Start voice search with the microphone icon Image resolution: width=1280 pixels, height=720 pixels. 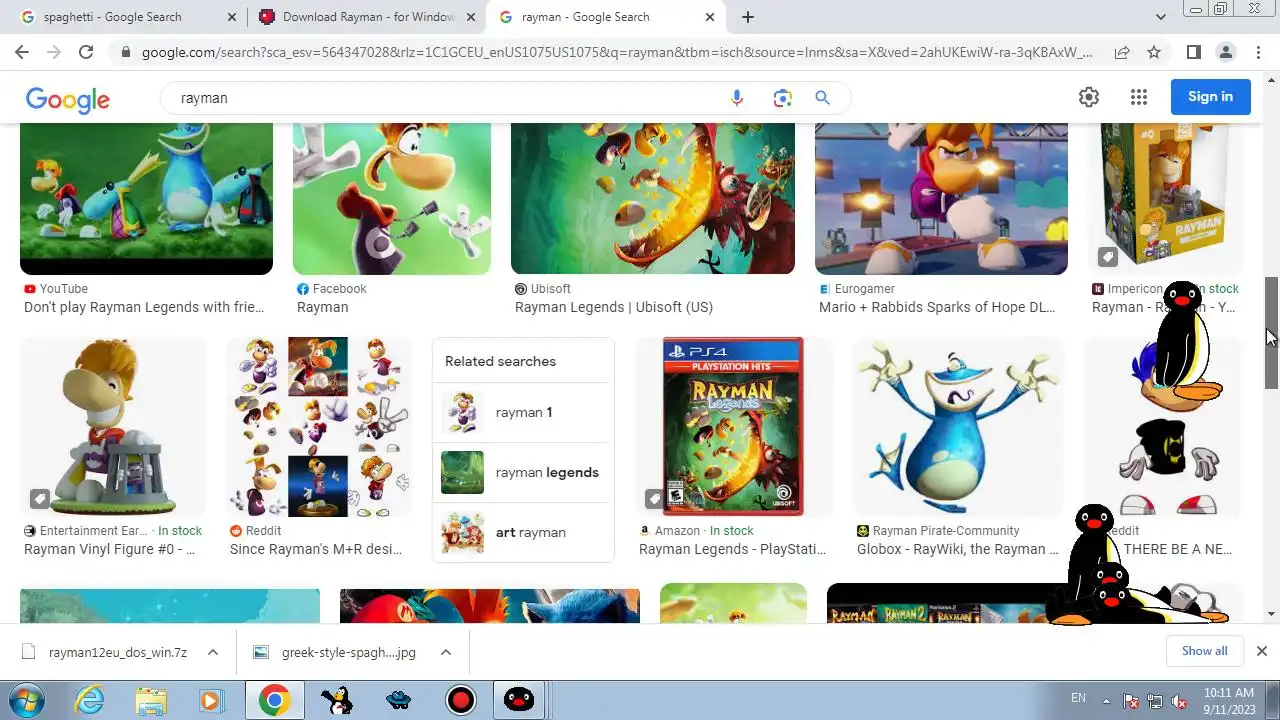(737, 98)
